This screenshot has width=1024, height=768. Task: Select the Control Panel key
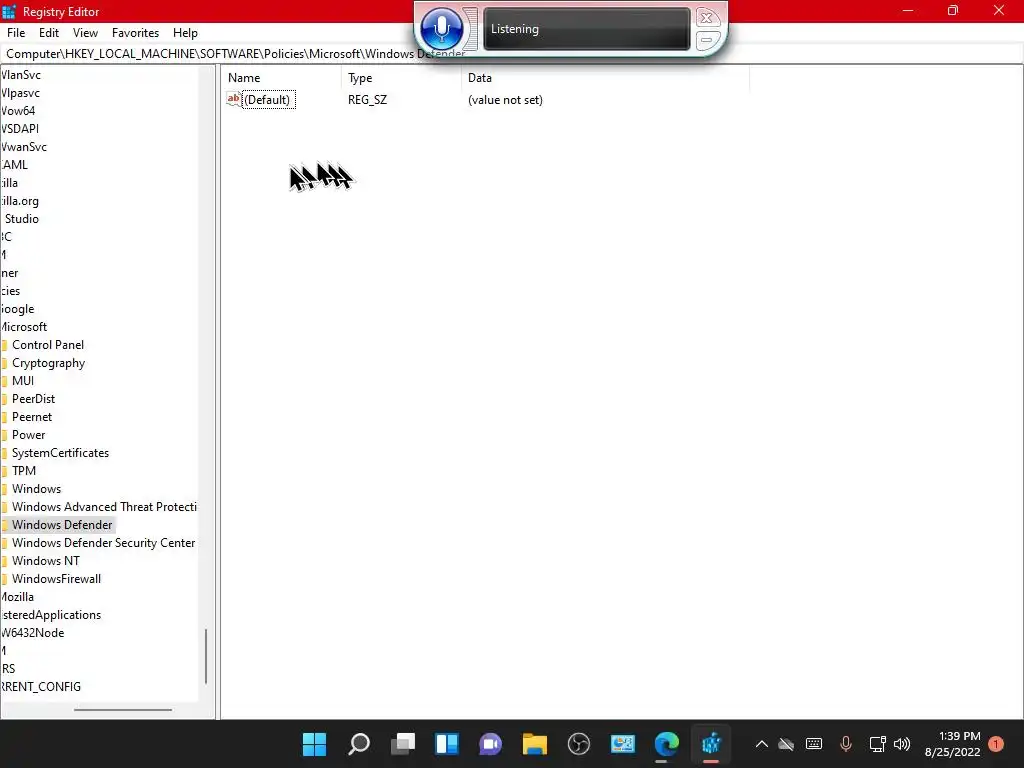point(48,345)
